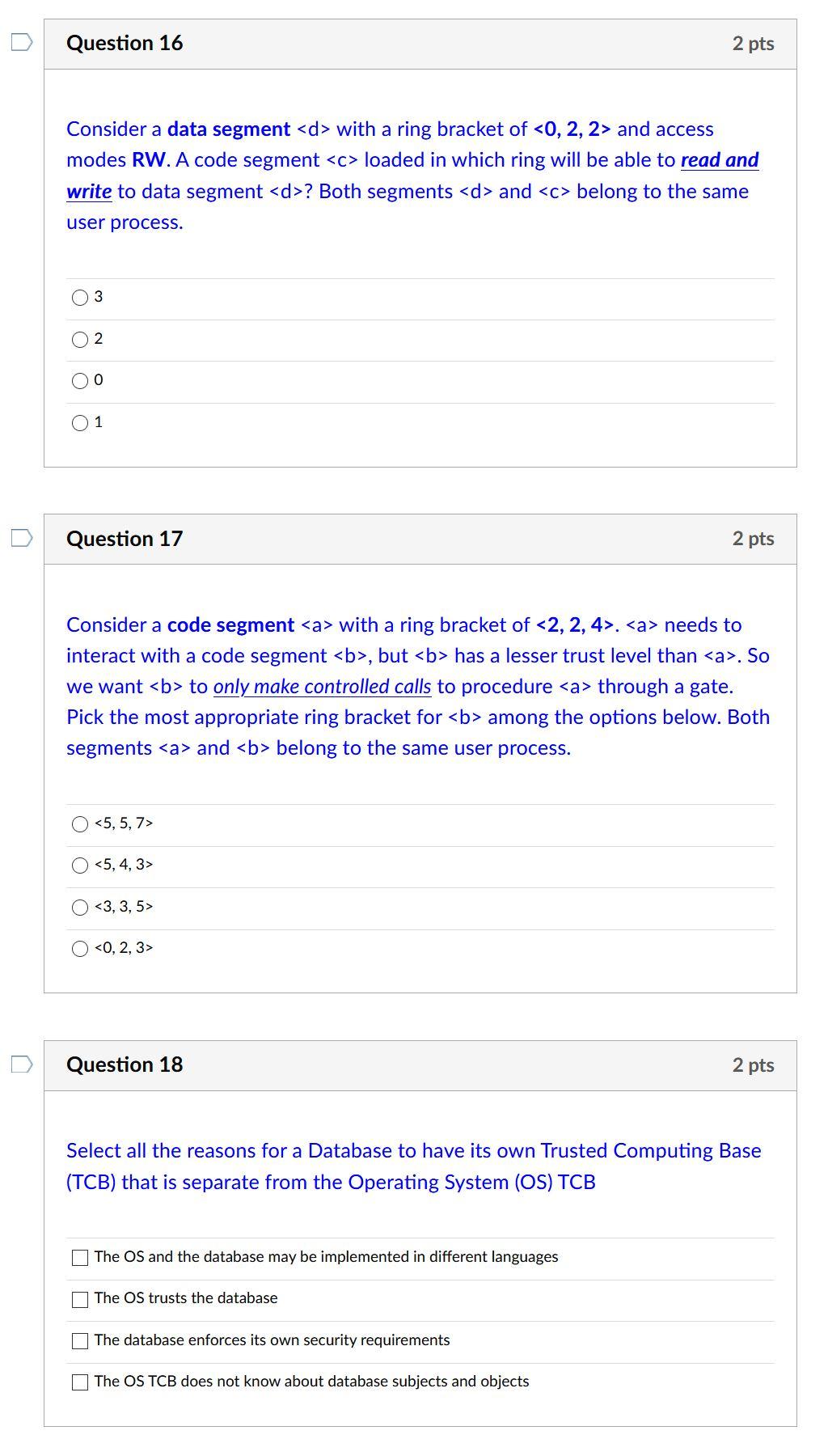This screenshot has width=828, height=1456.
Task: Click the flag icon beside Question 17
Action: click(22, 536)
